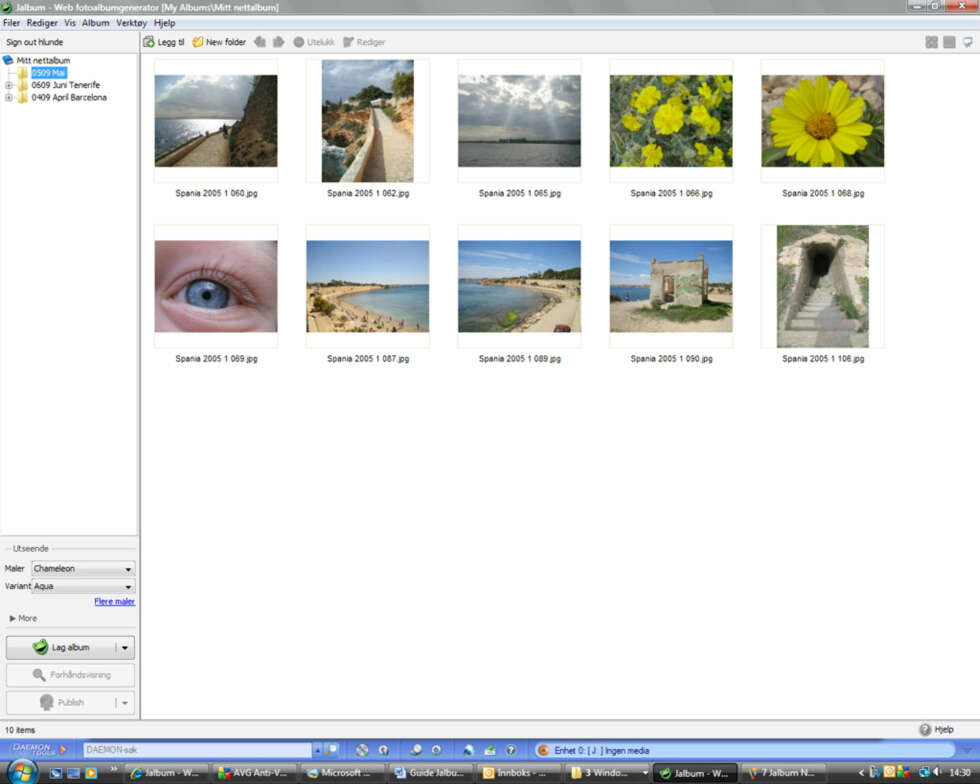Switch to the AVG Anti-V... taskbar window
This screenshot has height=784, width=980.
[x=252, y=773]
